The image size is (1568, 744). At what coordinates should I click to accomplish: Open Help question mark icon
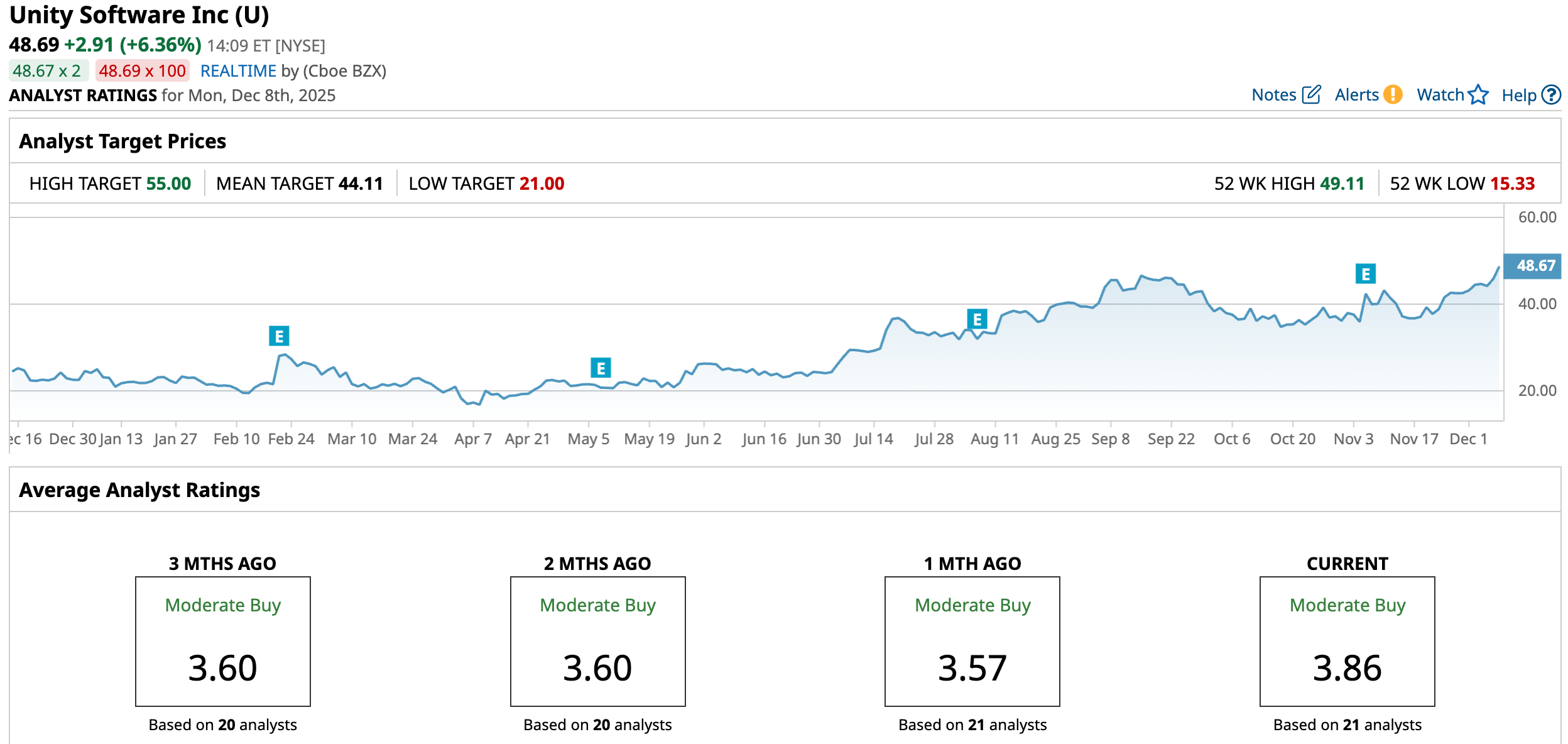click(1551, 95)
